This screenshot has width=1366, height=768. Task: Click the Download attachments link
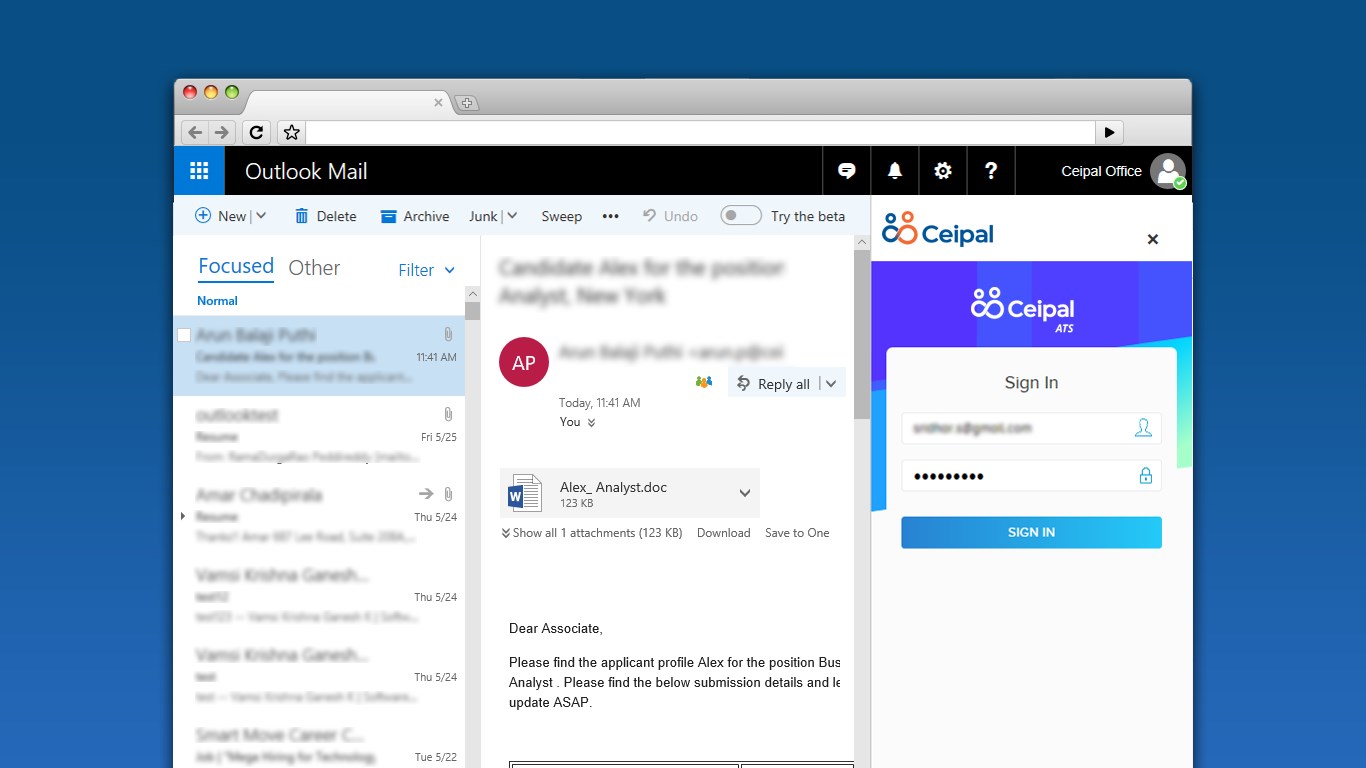tap(724, 533)
